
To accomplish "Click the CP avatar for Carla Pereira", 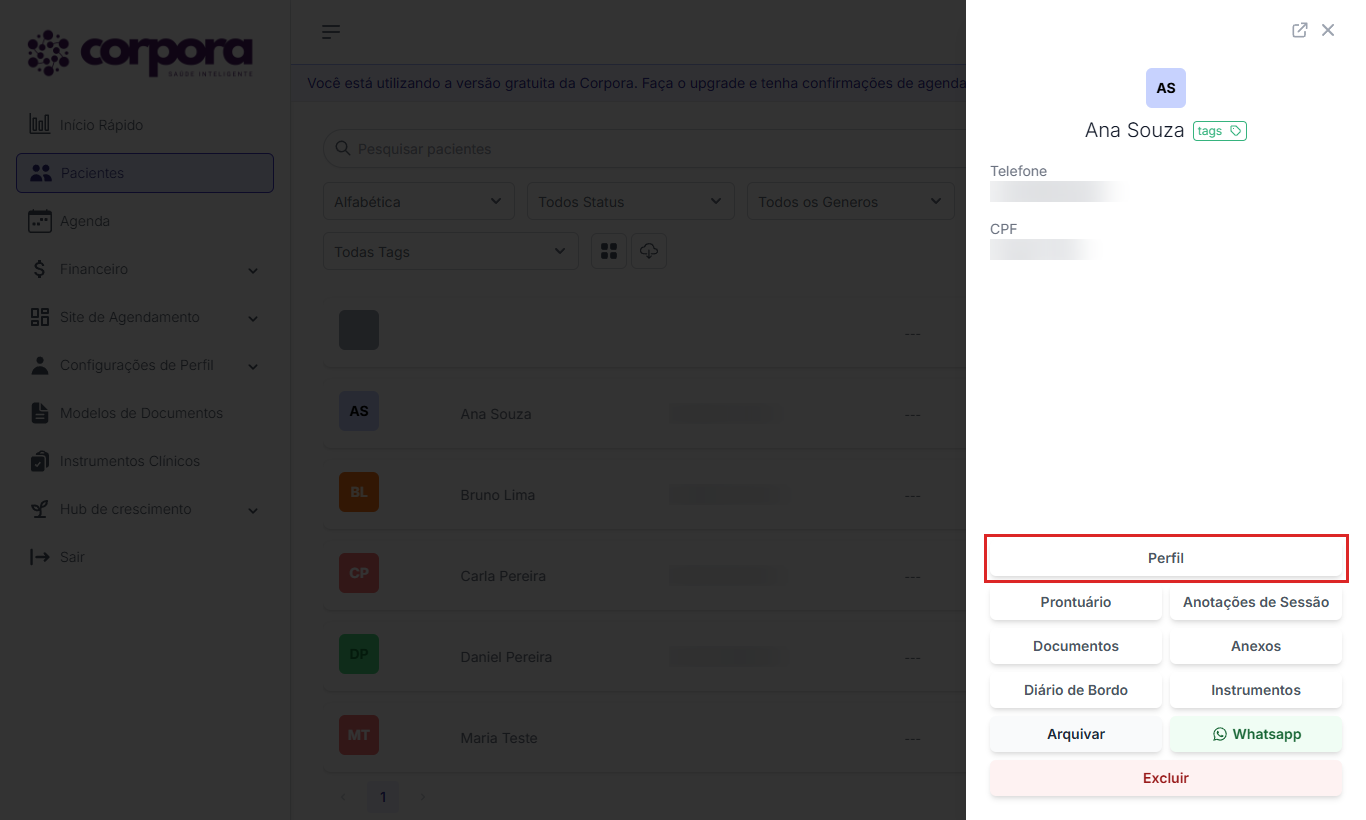I will pos(359,573).
